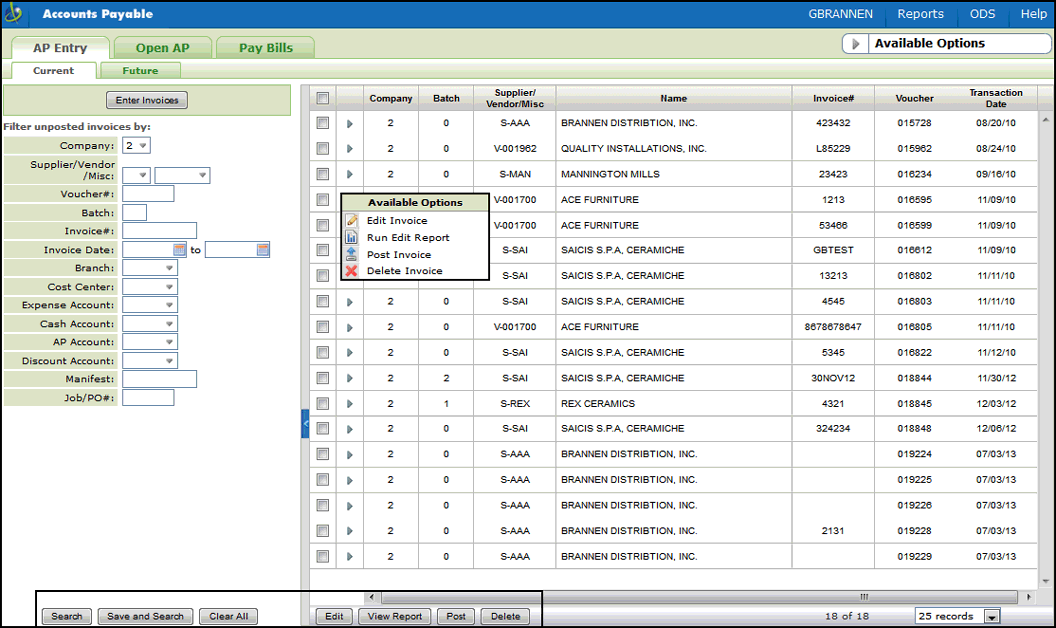
Task: Switch to the Open AP tab
Action: 160,48
